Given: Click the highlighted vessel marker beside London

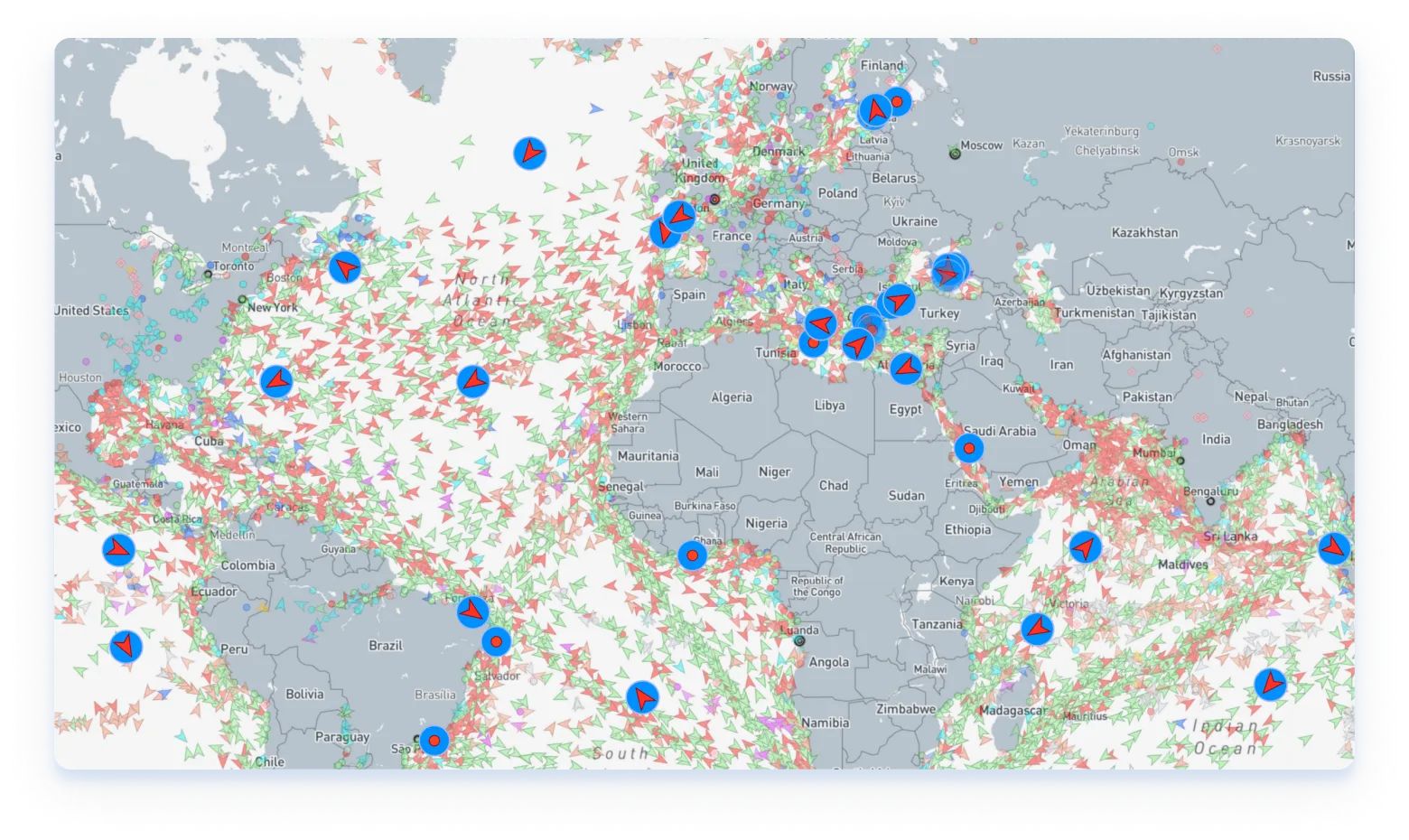Looking at the screenshot, I should (x=679, y=217).
